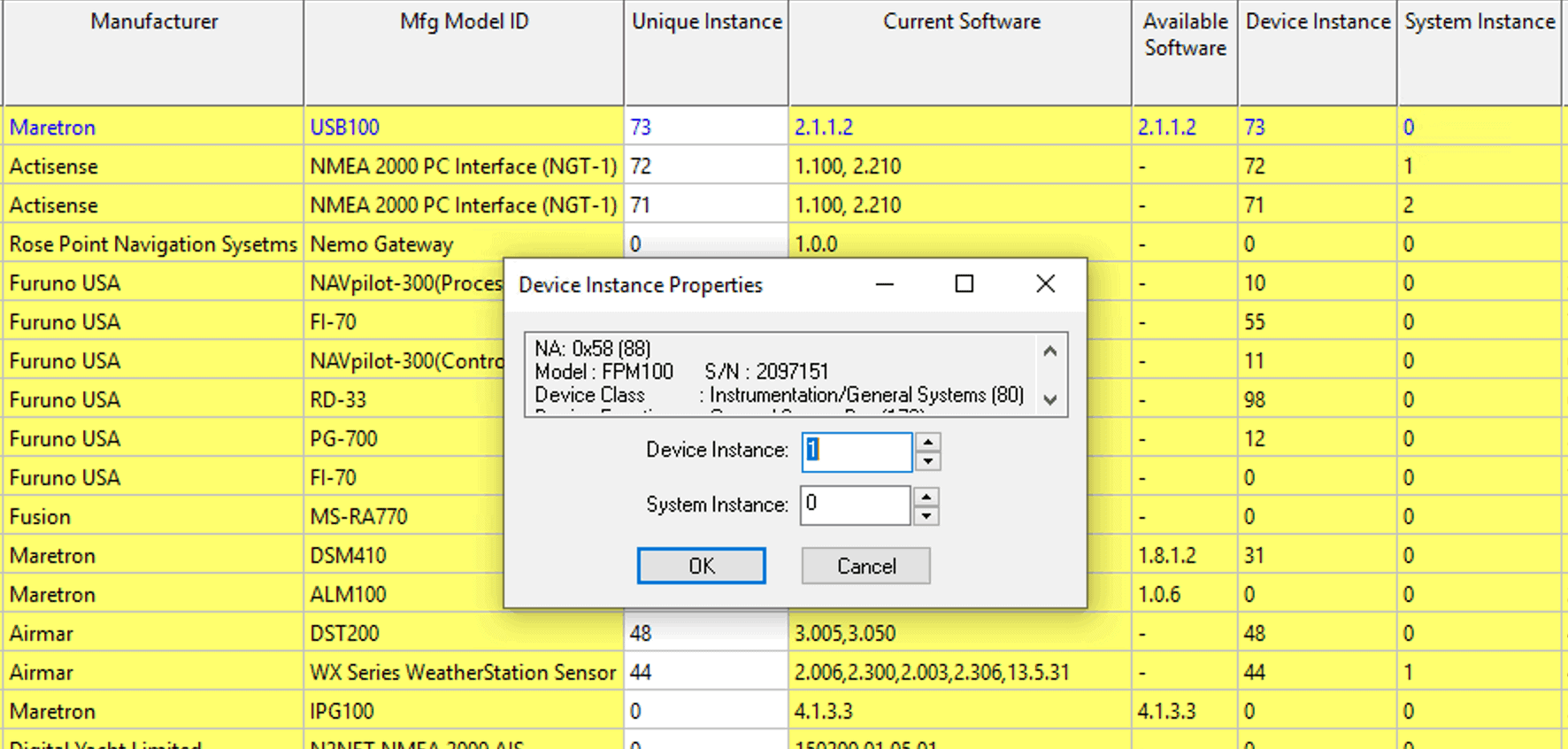Select the Maretron USB100 manufacturer cell
The image size is (1568, 749).
pyautogui.click(x=154, y=127)
